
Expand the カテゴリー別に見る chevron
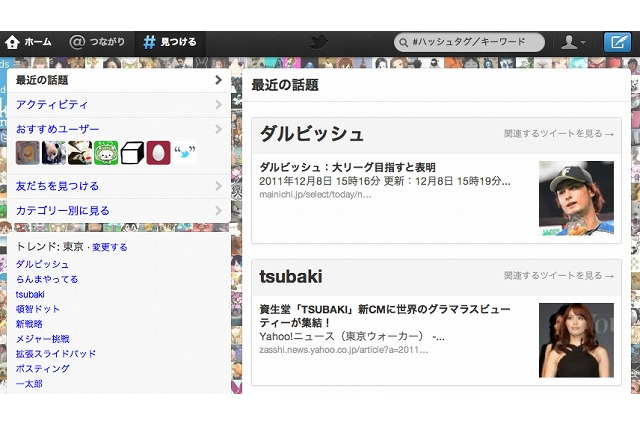(218, 210)
